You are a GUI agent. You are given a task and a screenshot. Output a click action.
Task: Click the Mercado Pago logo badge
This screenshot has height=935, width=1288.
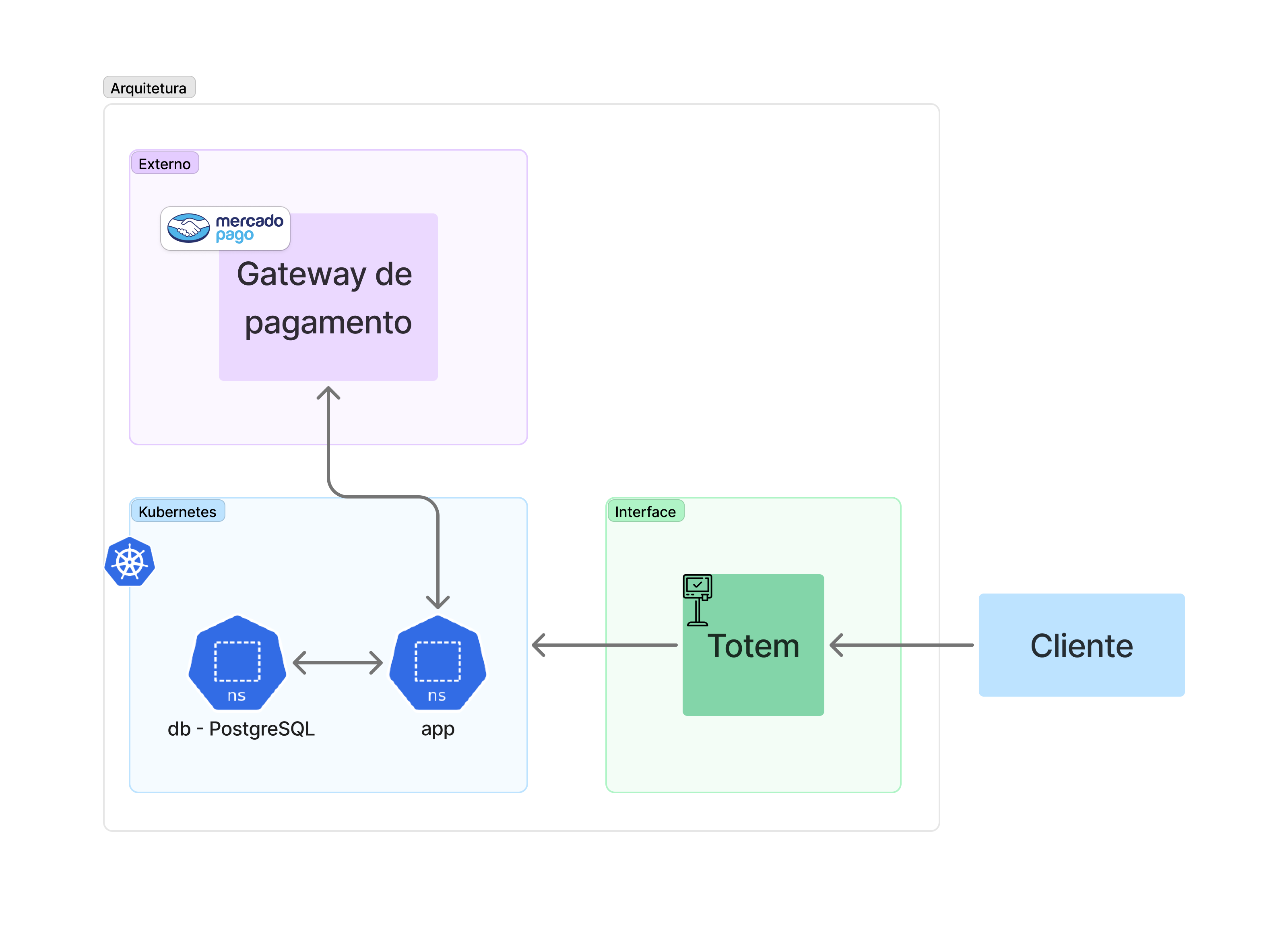tap(225, 228)
